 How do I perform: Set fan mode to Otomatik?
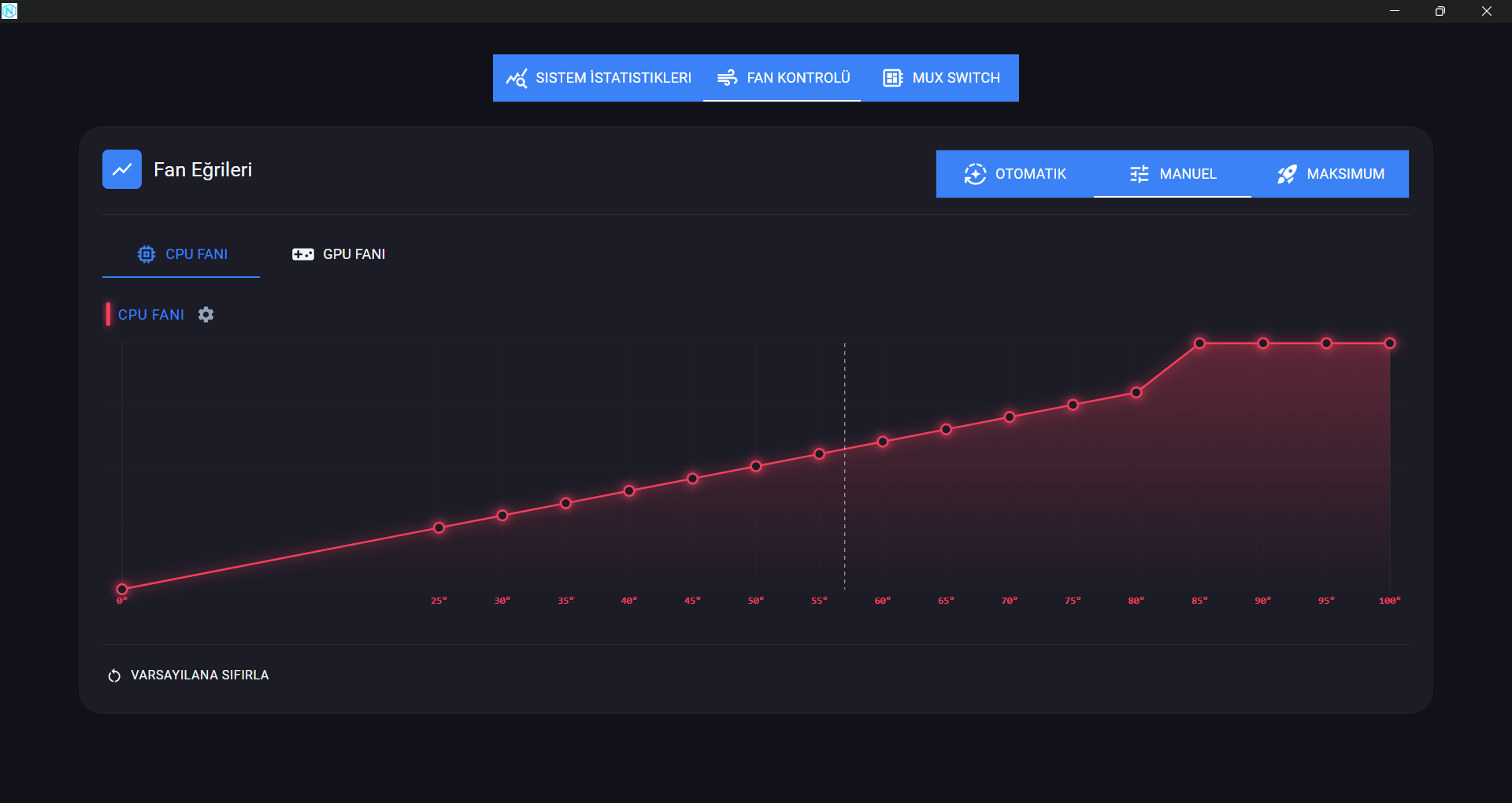(x=1015, y=174)
